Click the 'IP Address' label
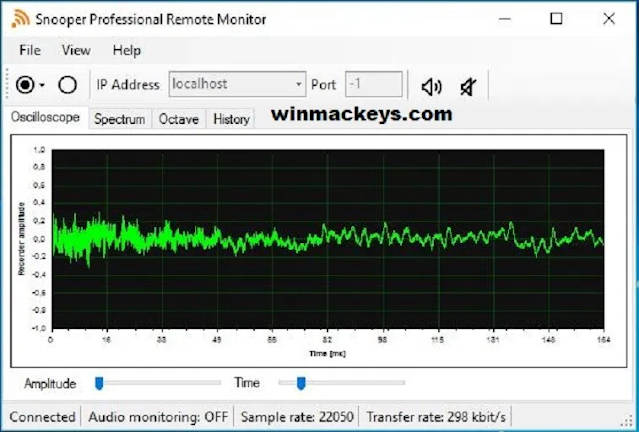Screen dimensions: 639x432 pos(128,85)
